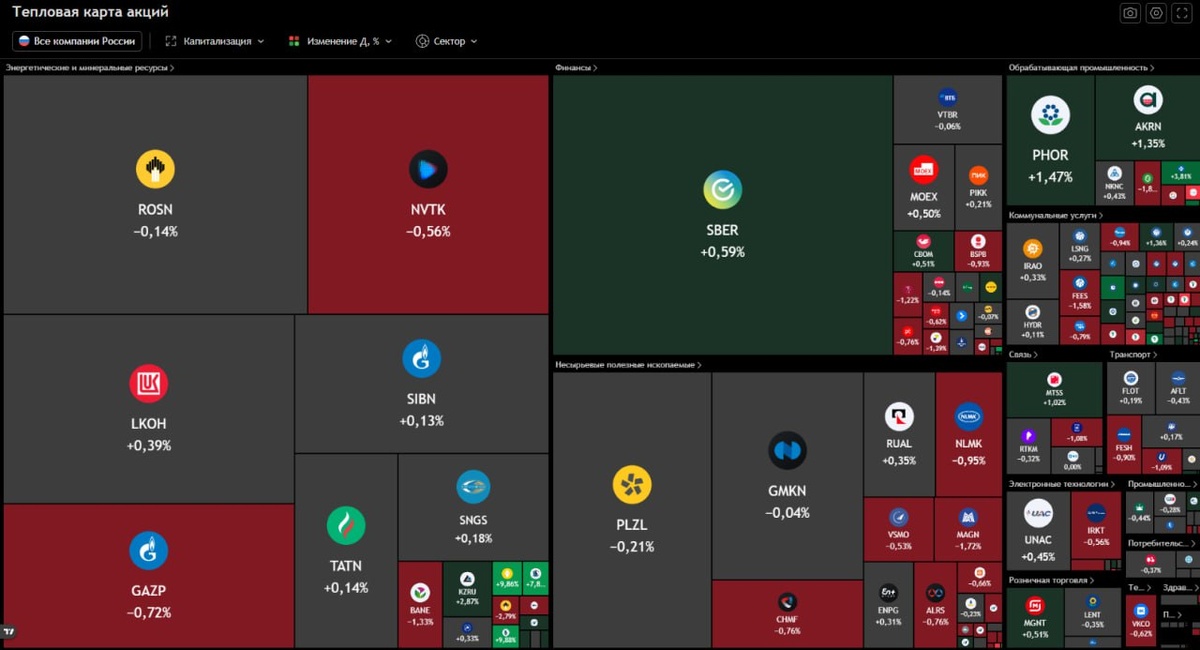Open 'Обрабатывающая промышленность' sector heading
Image resolution: width=1200 pixels, height=650 pixels.
coord(1081,68)
